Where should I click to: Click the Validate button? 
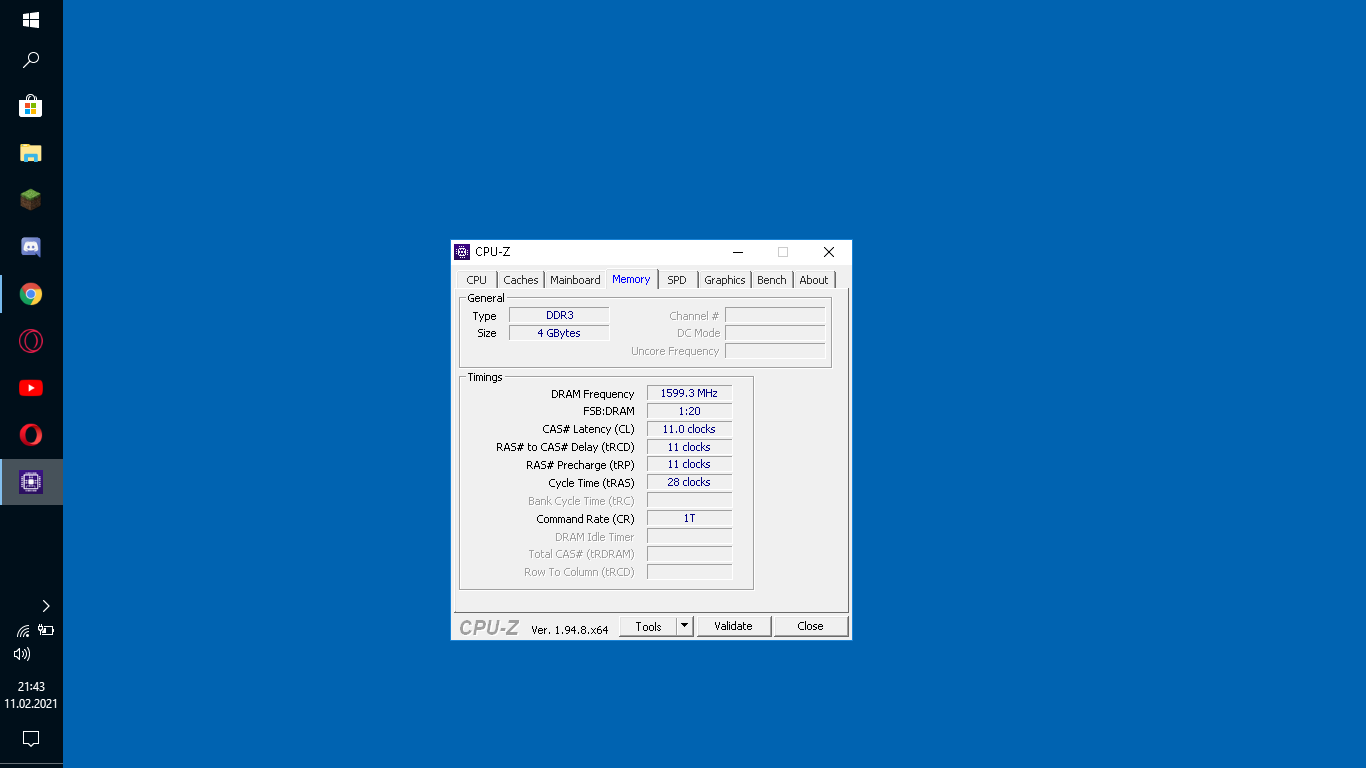tap(733, 626)
